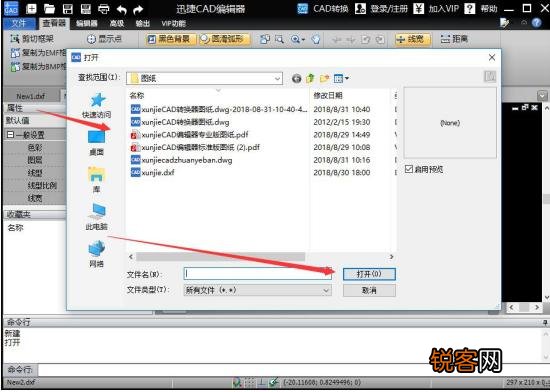Select 此电脑 in dialog sidebar
Screen dimensions: 550x392
click(x=96, y=217)
